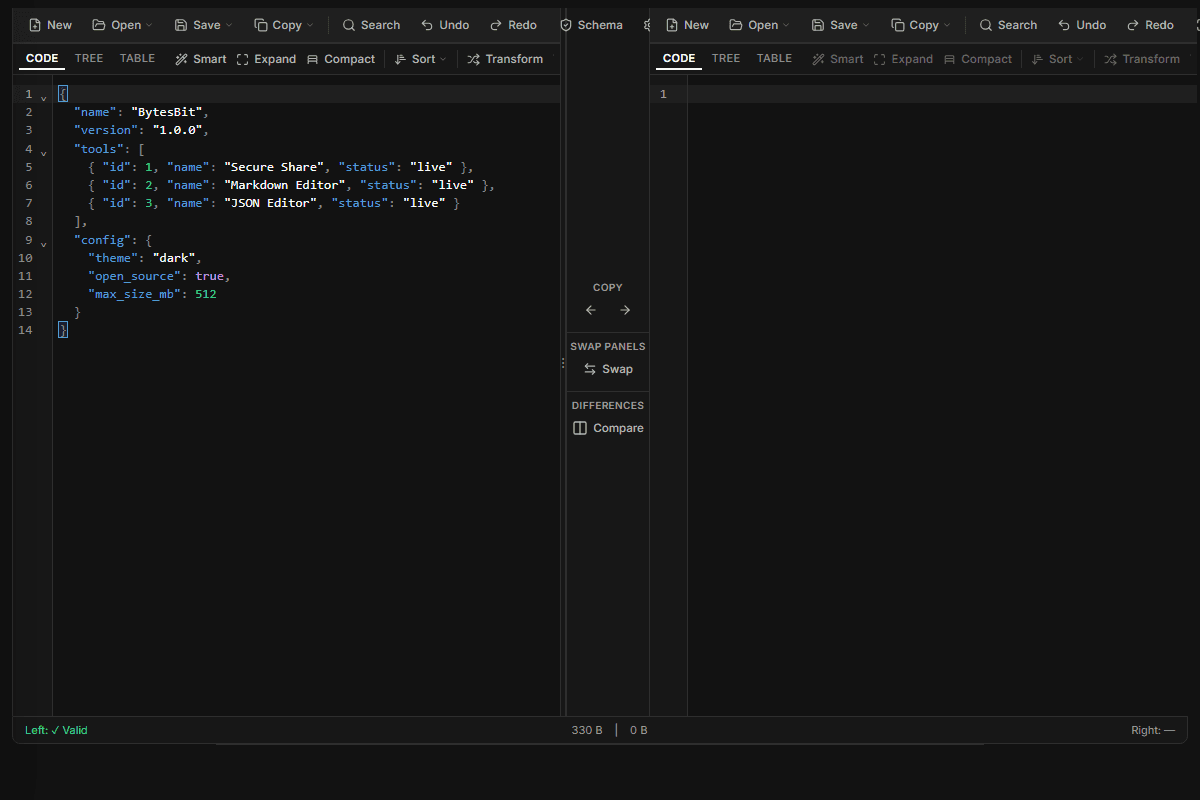Image resolution: width=1200 pixels, height=800 pixels.
Task: Click the right panel's Smart button
Action: [x=838, y=59]
